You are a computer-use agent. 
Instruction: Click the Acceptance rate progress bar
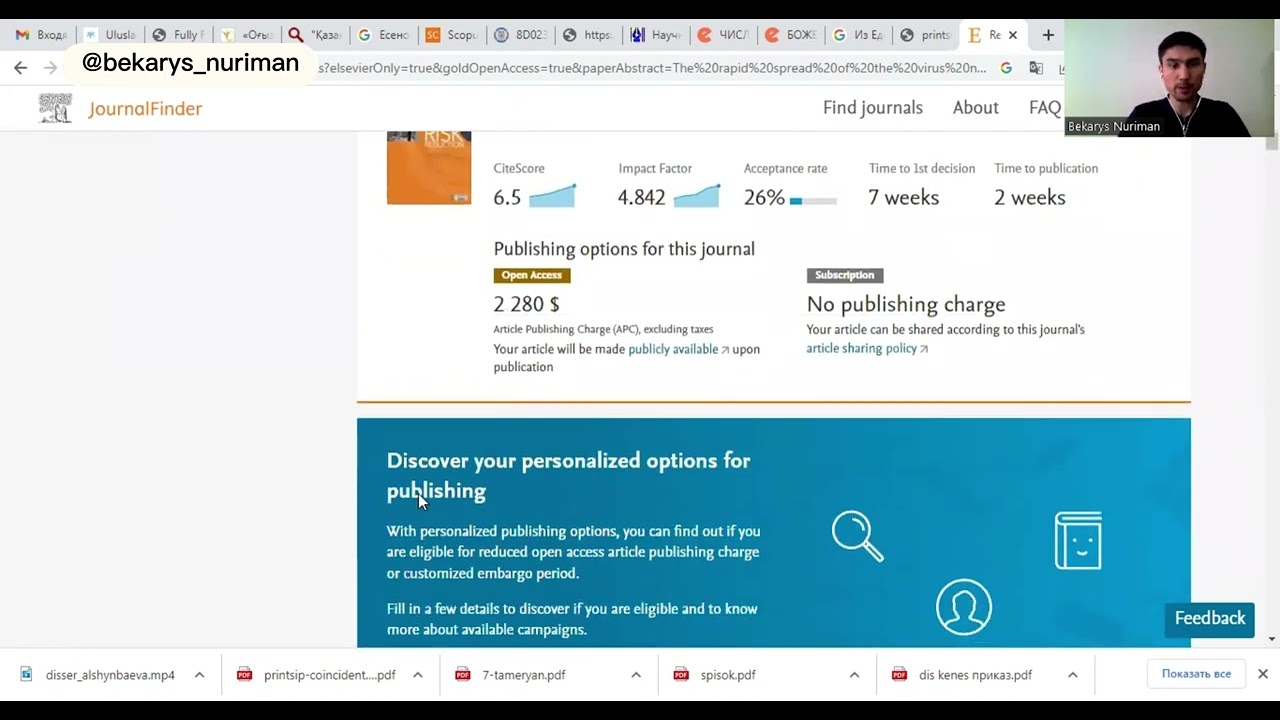click(x=813, y=201)
